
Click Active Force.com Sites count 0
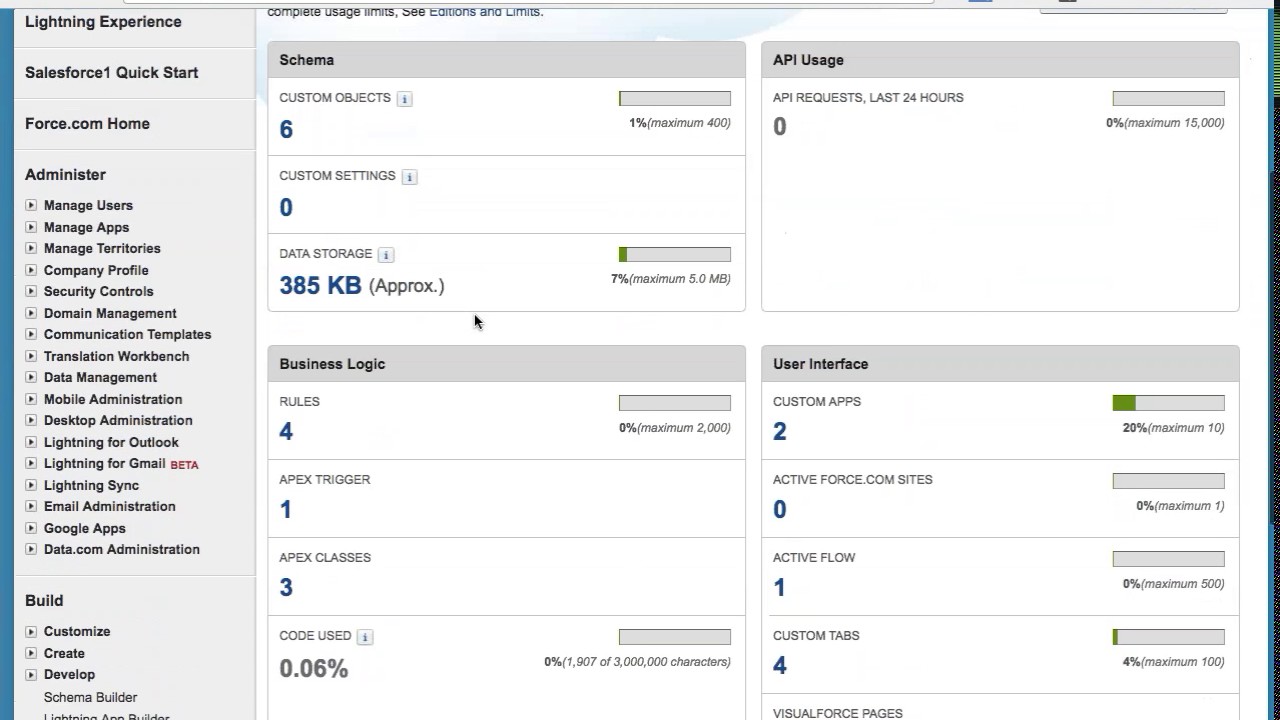pyautogui.click(x=780, y=510)
